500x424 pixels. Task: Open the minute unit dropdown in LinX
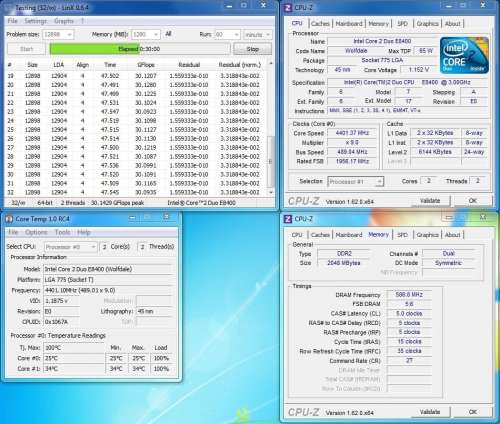tap(257, 34)
